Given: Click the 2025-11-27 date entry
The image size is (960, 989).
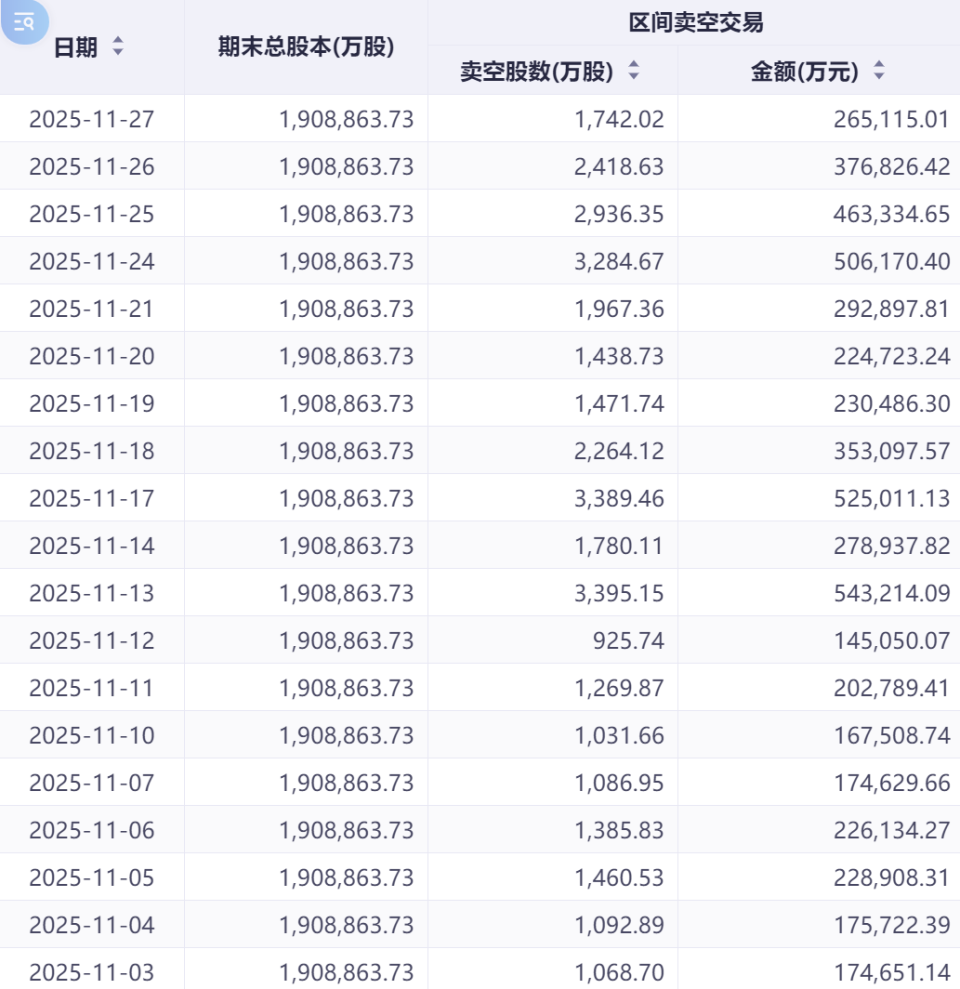Looking at the screenshot, I should tap(92, 119).
